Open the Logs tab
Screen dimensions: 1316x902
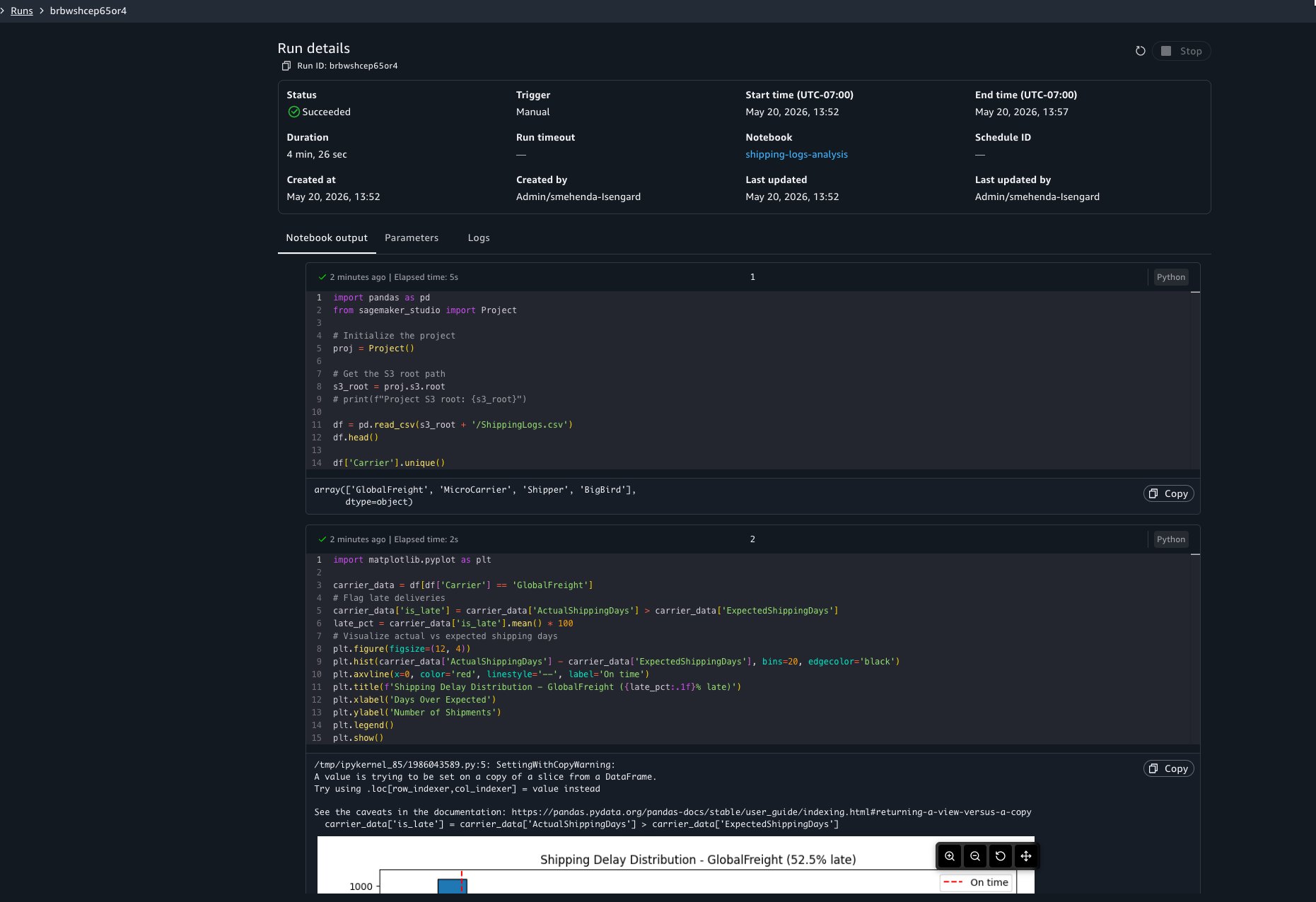click(x=479, y=238)
